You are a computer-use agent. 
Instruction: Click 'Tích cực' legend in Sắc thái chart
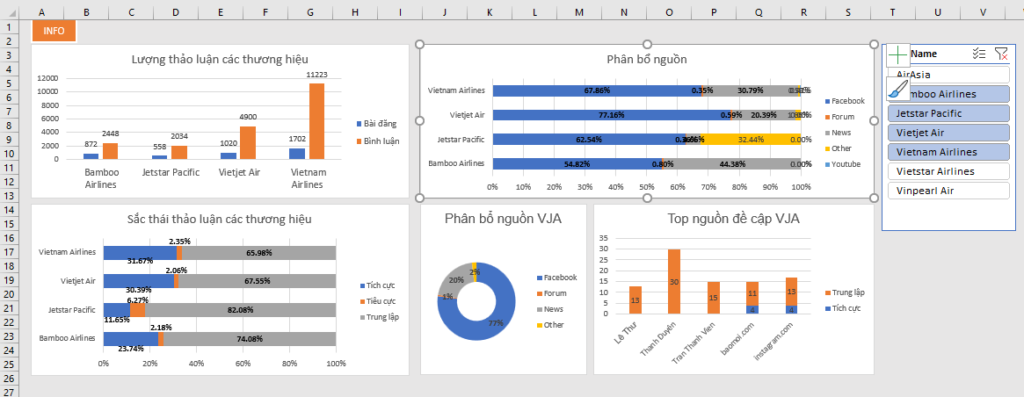[377, 285]
